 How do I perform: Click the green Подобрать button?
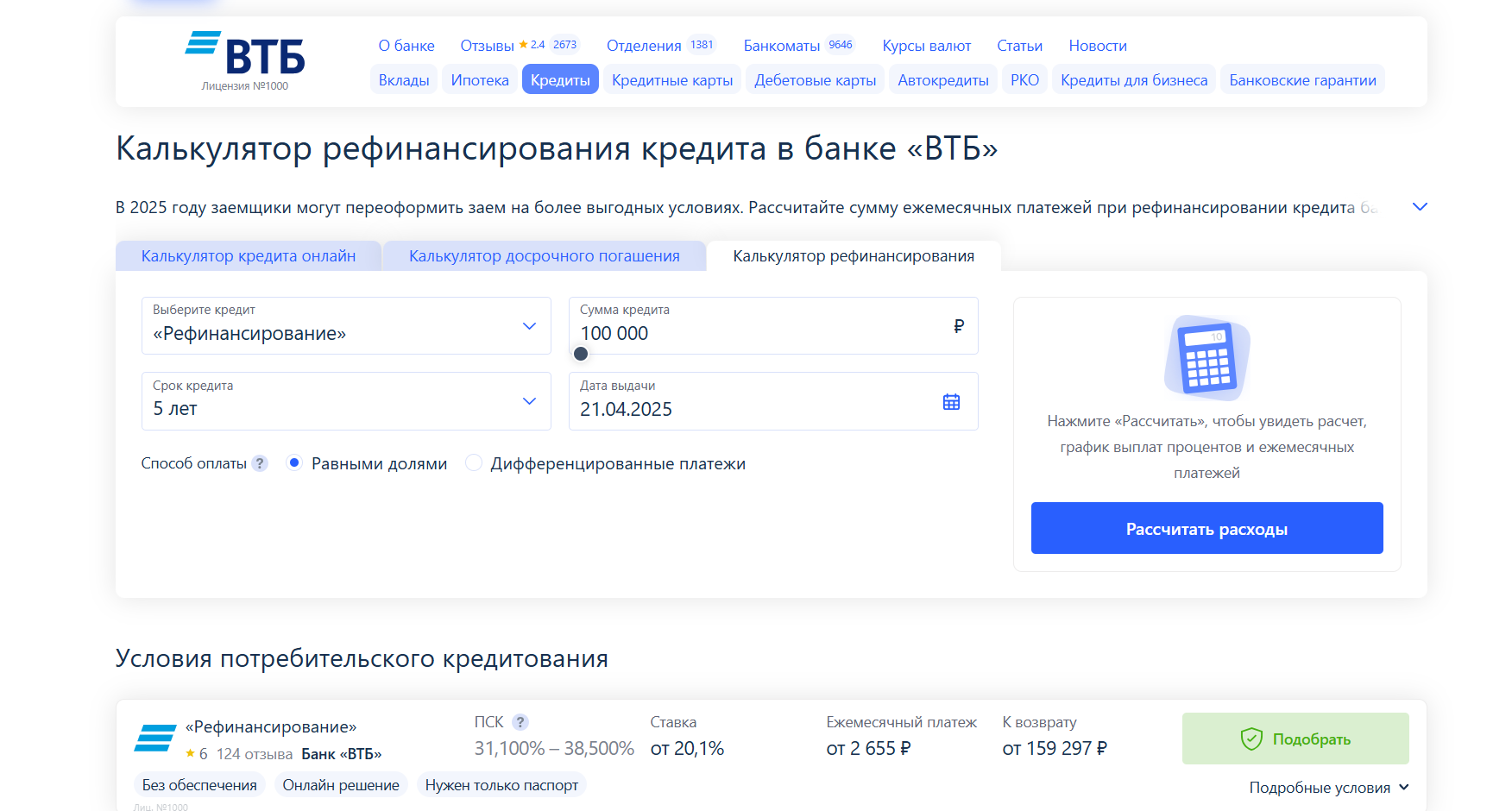[1295, 739]
